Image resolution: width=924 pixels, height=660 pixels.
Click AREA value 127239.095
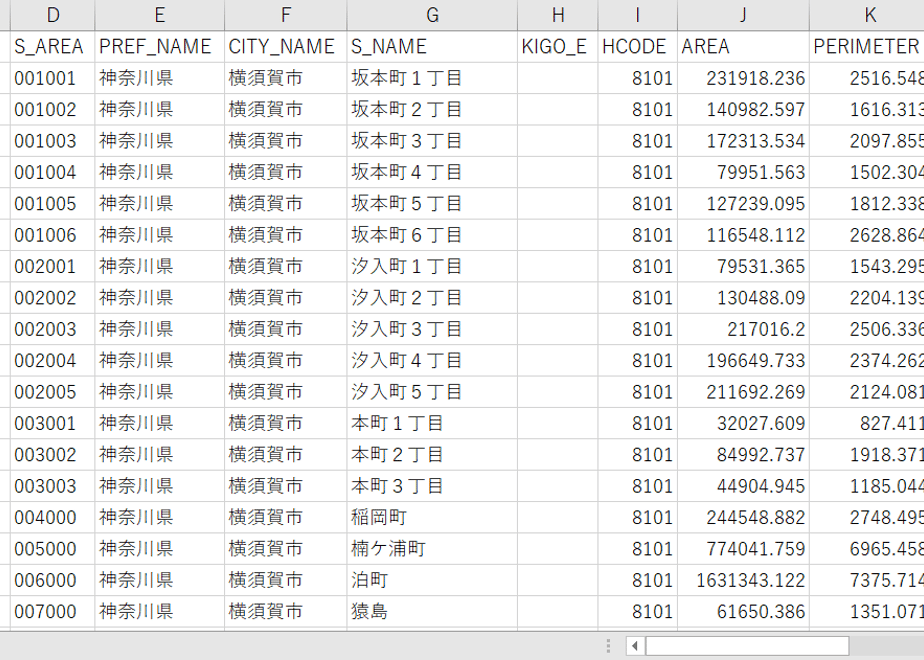[x=743, y=204]
